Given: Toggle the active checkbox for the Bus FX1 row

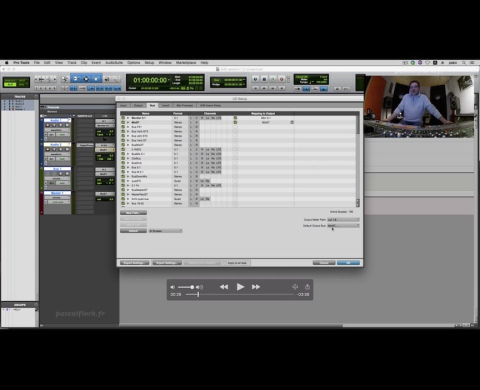Looking at the screenshot, I should coord(123,127).
